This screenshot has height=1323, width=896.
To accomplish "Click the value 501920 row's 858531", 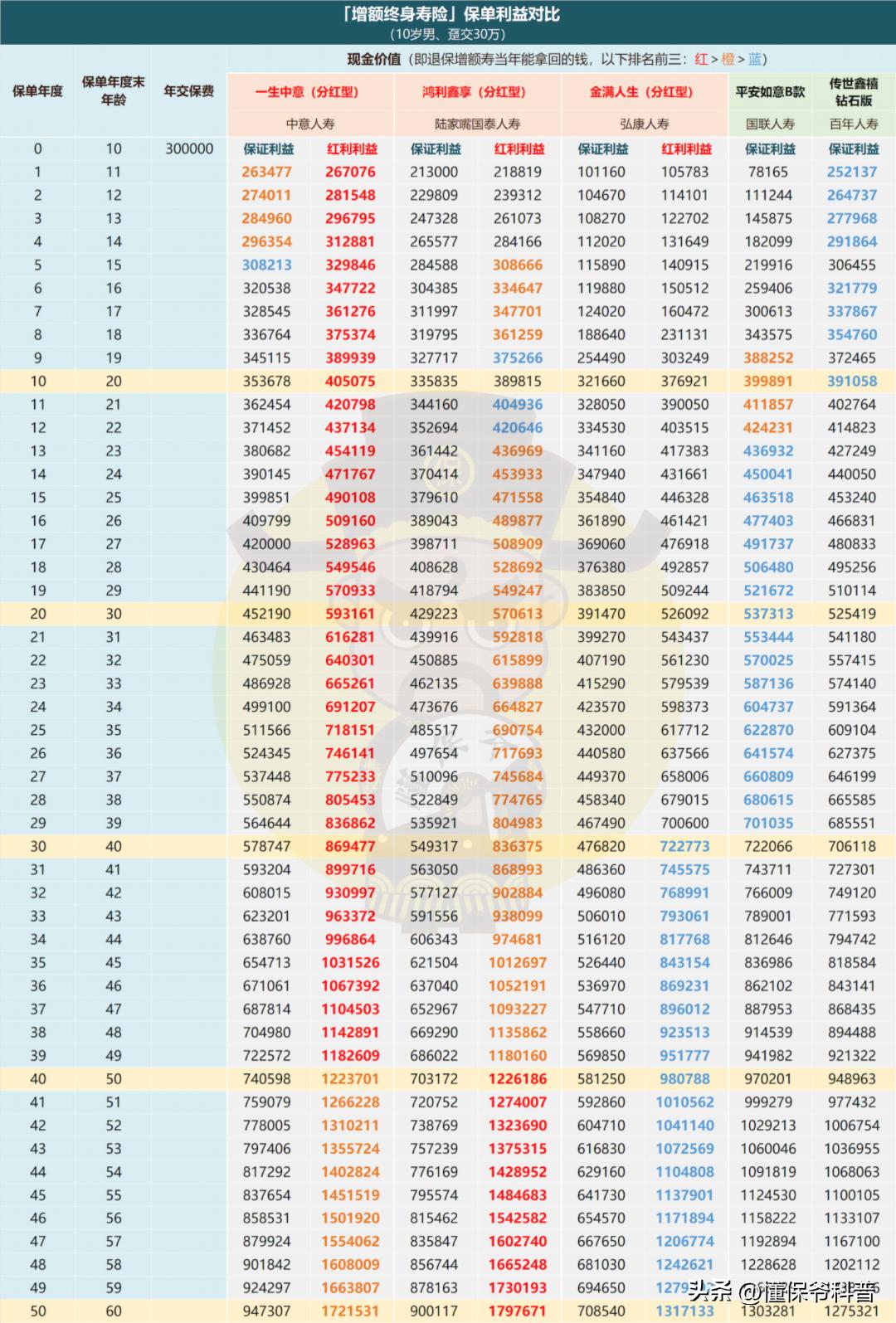I will pos(266,1218).
